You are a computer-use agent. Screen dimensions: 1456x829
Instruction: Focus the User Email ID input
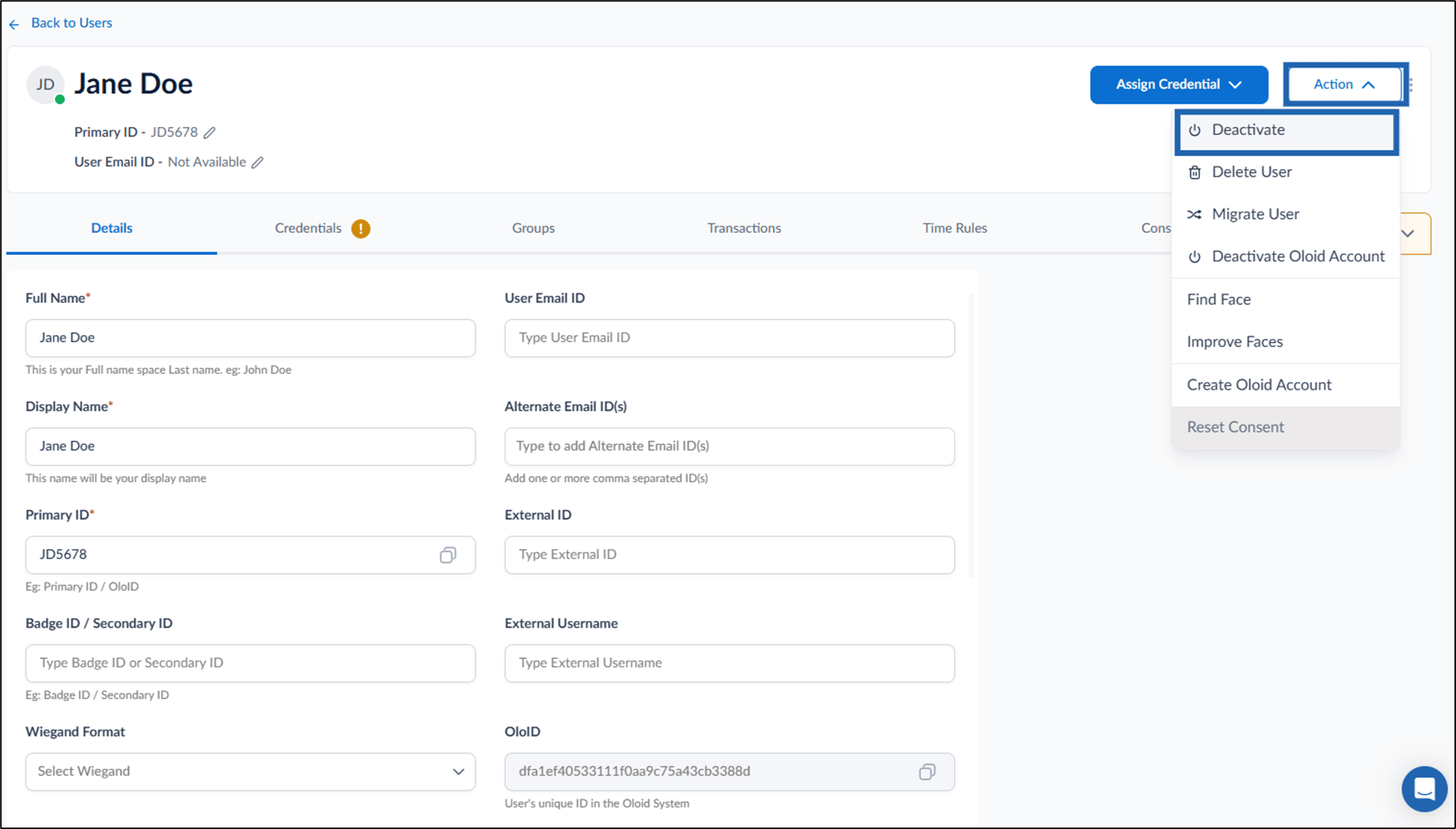pos(729,339)
